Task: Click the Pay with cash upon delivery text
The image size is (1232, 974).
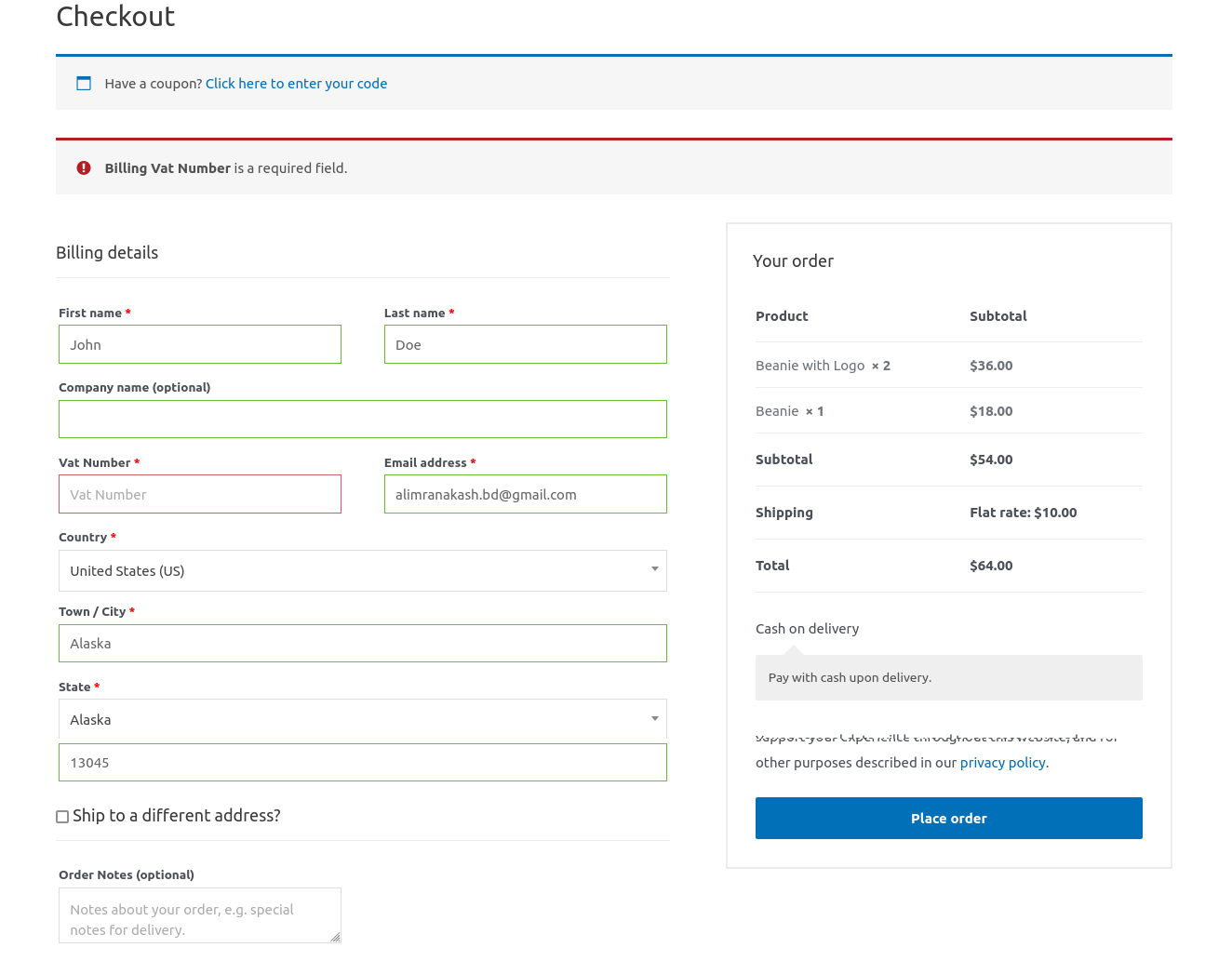Action: [x=850, y=677]
